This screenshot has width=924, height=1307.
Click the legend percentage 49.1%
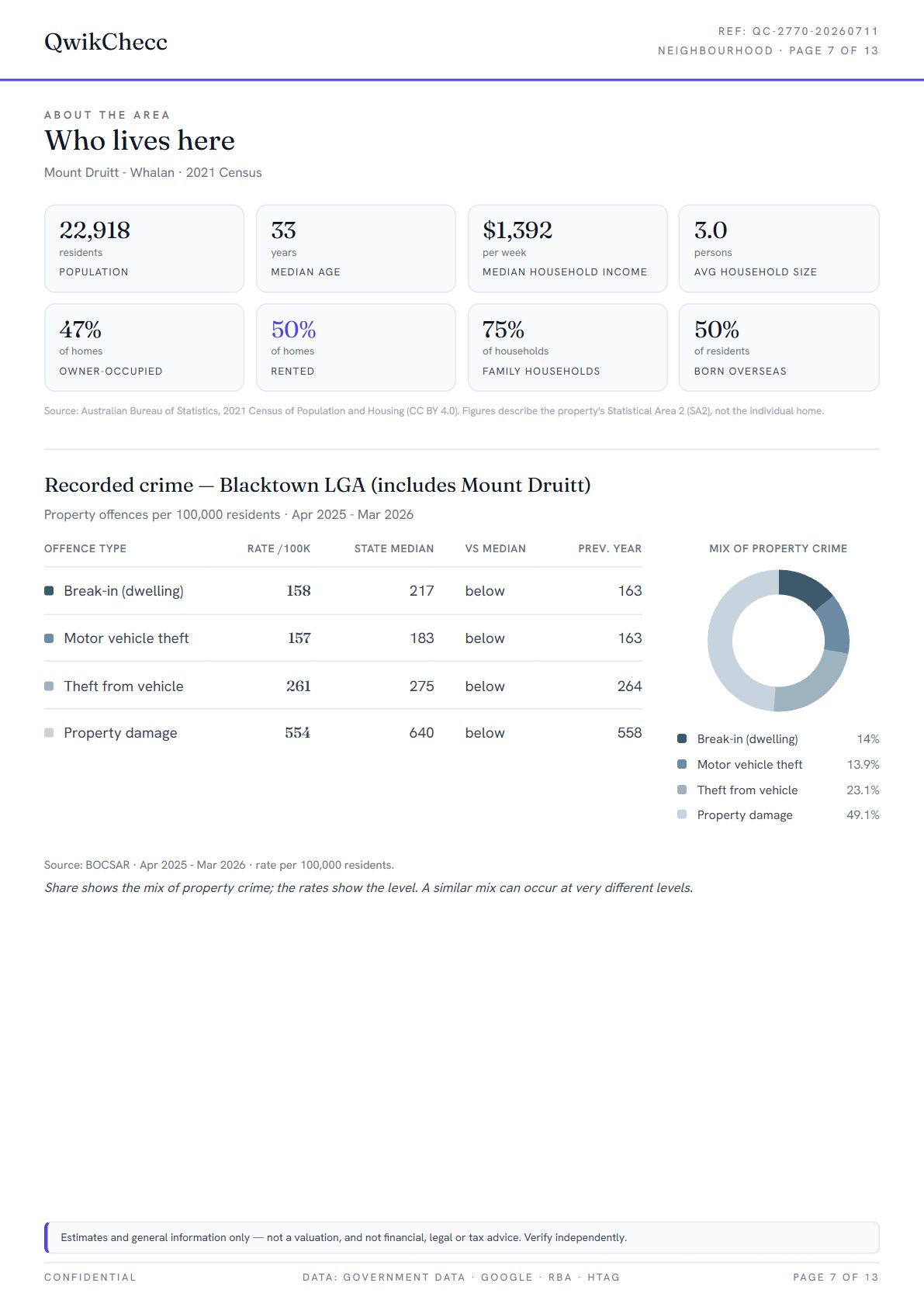[863, 815]
